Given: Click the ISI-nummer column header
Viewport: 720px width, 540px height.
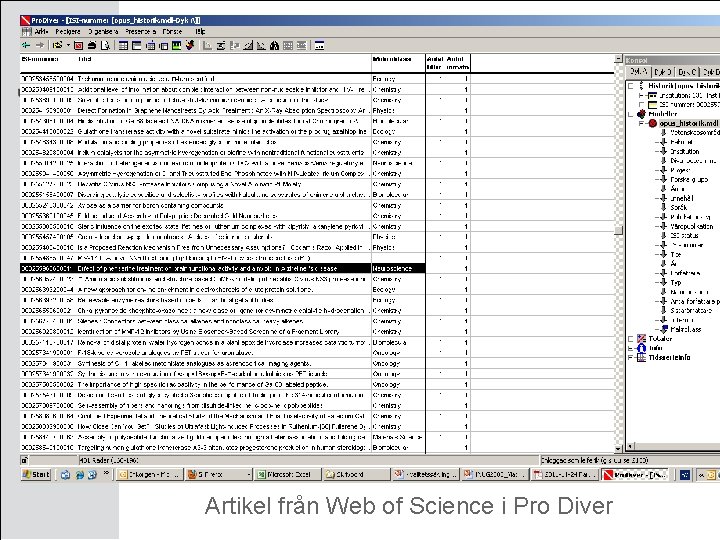Looking at the screenshot, I should coord(40,59).
